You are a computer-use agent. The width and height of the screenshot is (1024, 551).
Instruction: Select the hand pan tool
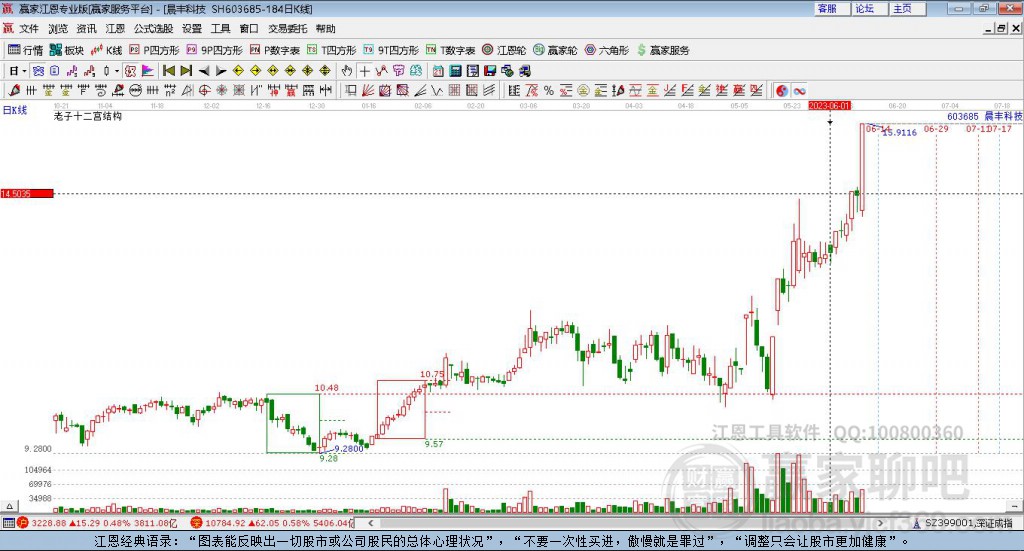(346, 71)
